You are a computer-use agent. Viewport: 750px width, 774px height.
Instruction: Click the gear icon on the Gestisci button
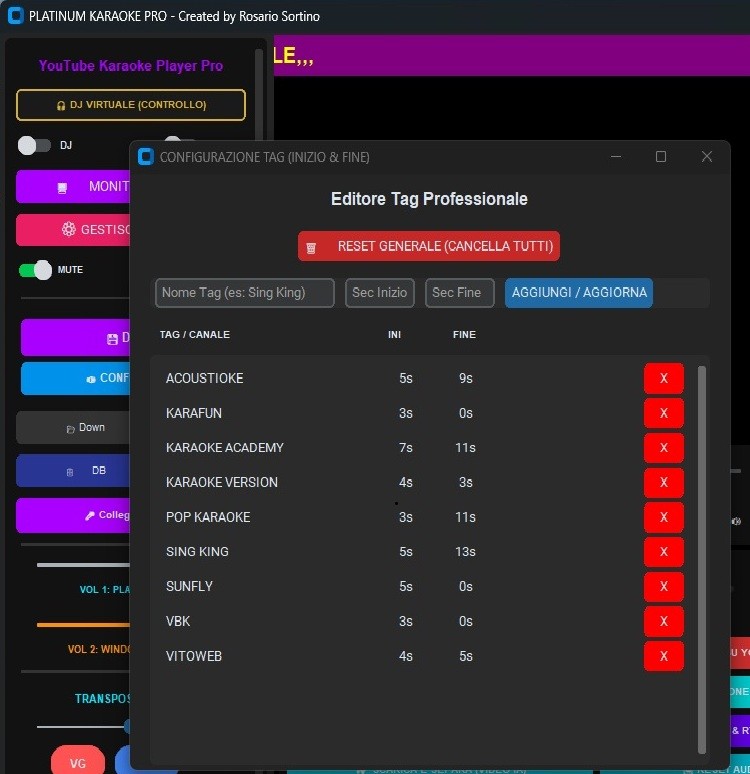click(68, 229)
